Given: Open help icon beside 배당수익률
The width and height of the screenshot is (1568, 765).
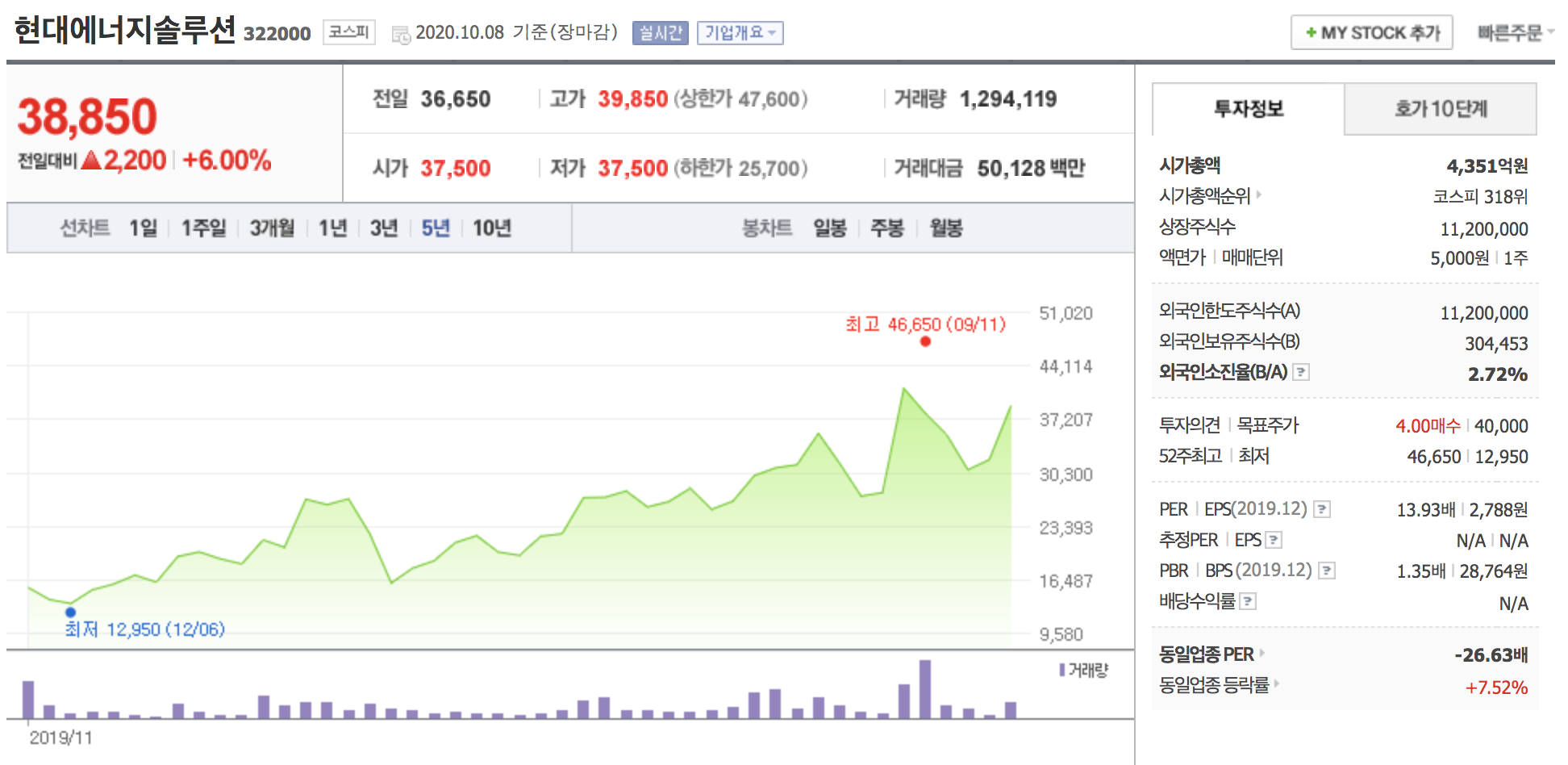Looking at the screenshot, I should 1248,601.
